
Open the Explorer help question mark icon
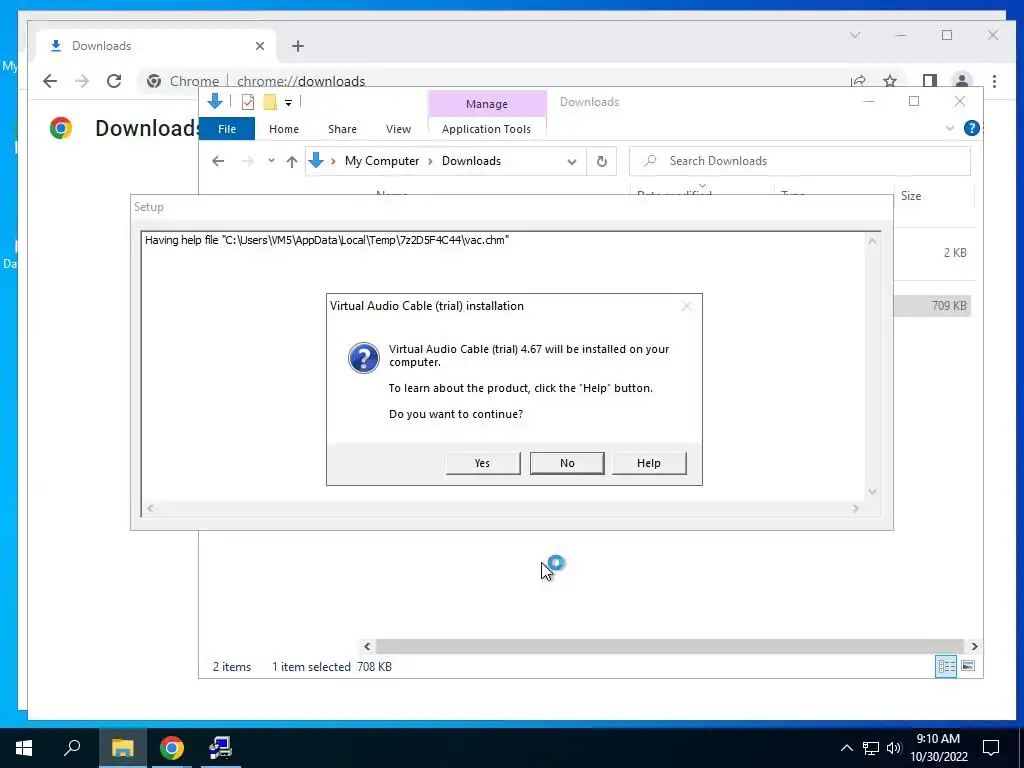971,128
